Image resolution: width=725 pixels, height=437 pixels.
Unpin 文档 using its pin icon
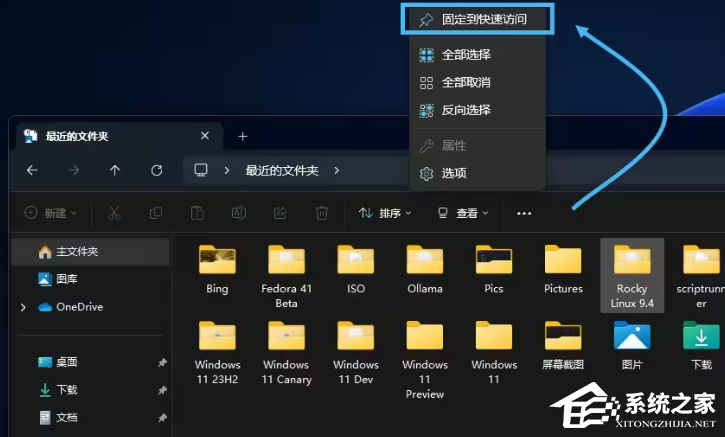coord(162,418)
